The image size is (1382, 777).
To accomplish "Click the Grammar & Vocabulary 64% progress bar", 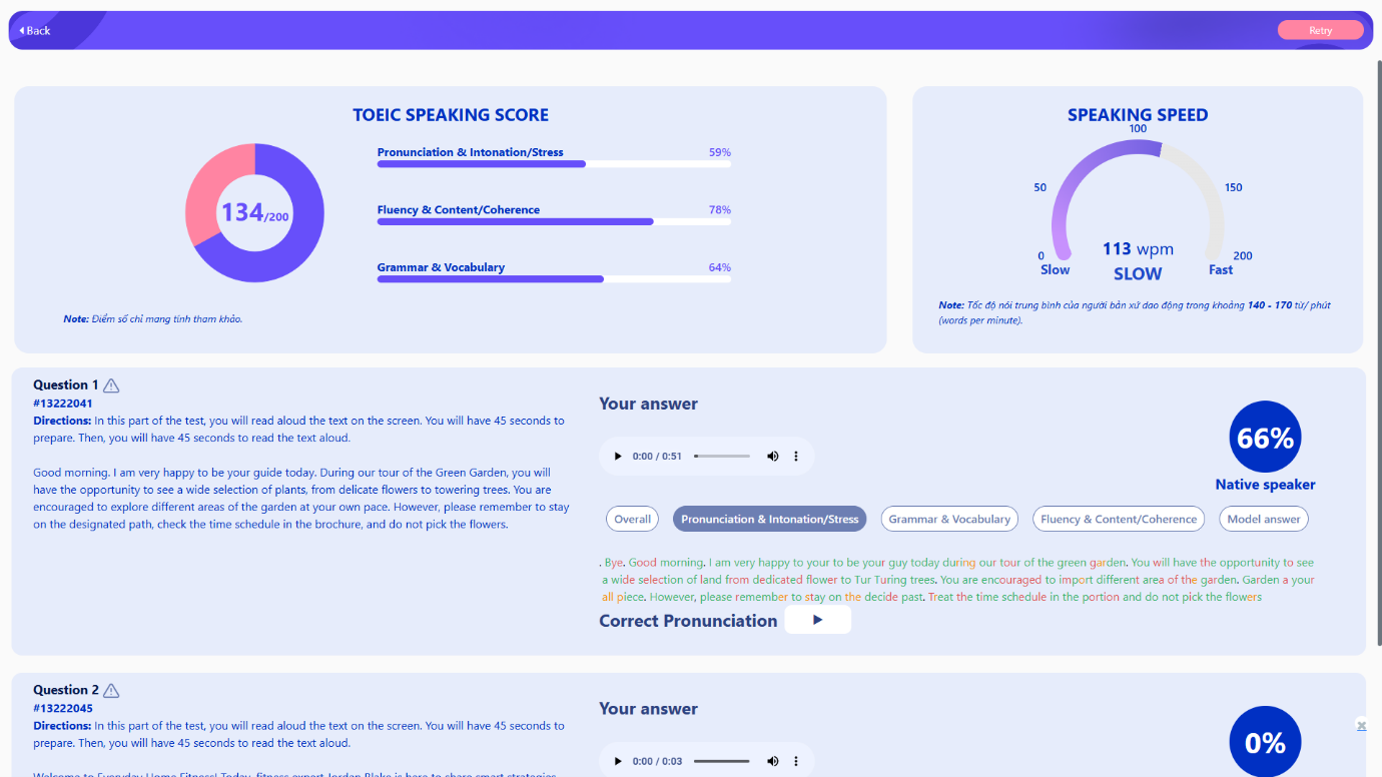I will pos(554,279).
